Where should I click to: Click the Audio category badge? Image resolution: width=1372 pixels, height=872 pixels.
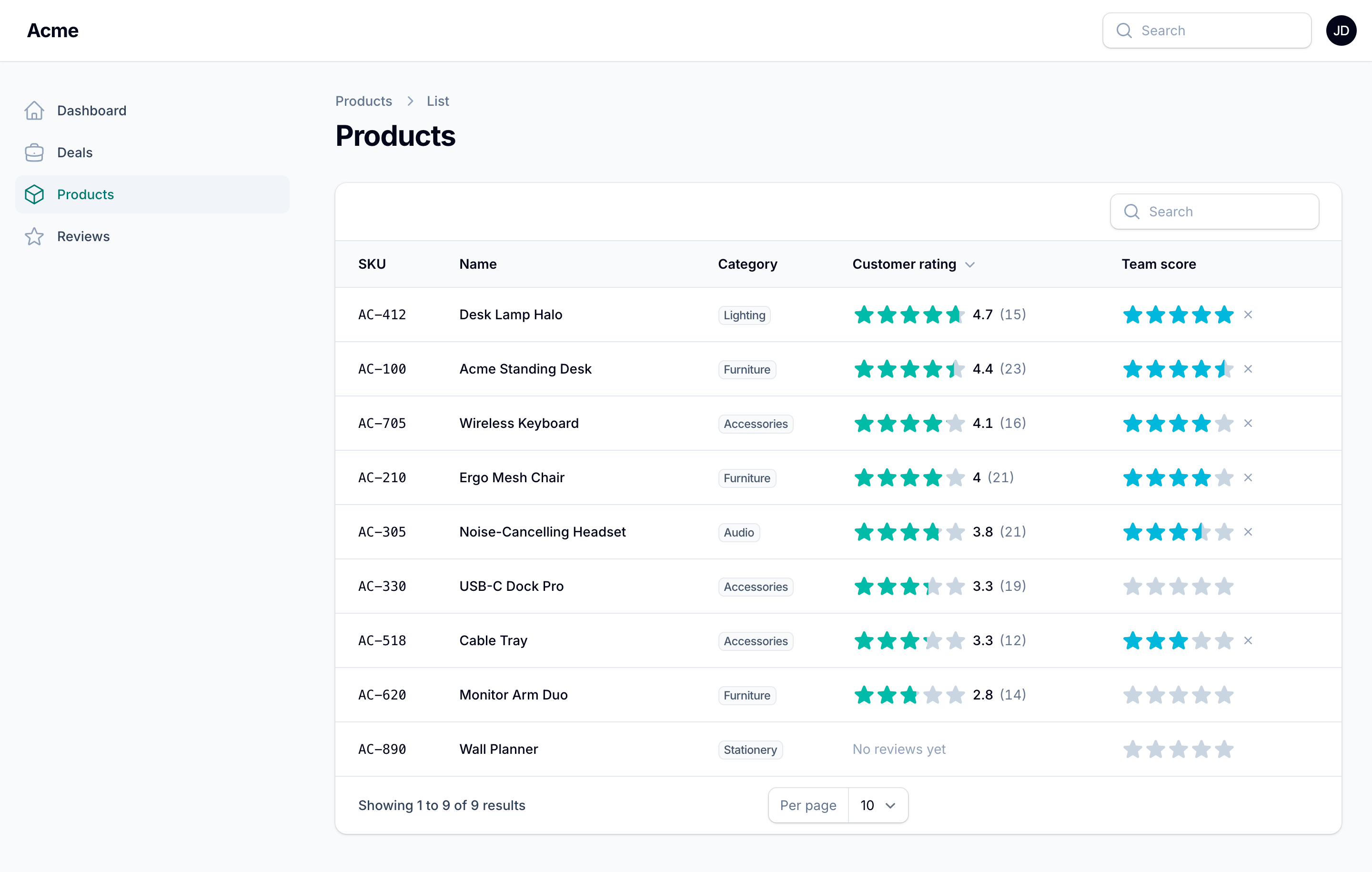click(738, 532)
